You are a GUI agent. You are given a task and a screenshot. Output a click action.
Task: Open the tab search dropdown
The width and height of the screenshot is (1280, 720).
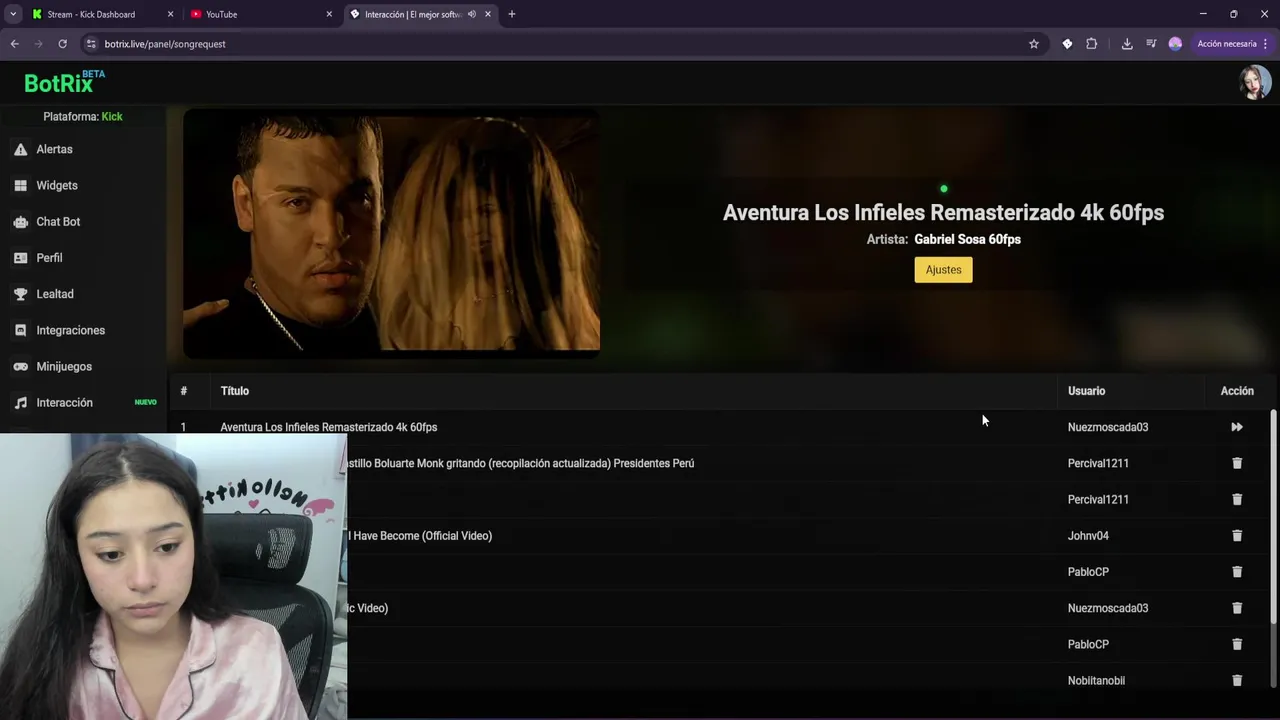click(13, 14)
